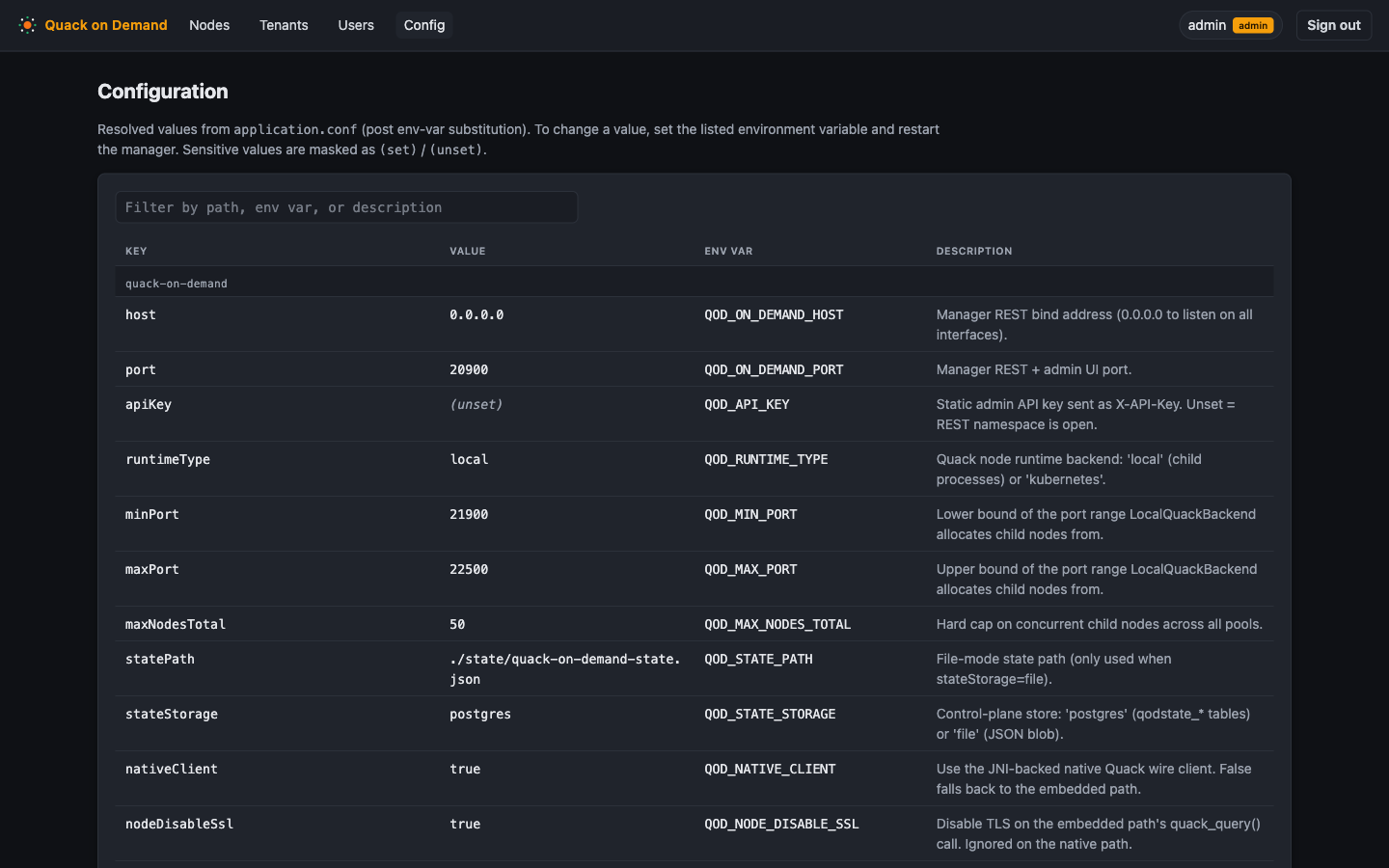This screenshot has width=1389, height=868.
Task: Click the maxPort key cell
Action: tap(152, 569)
